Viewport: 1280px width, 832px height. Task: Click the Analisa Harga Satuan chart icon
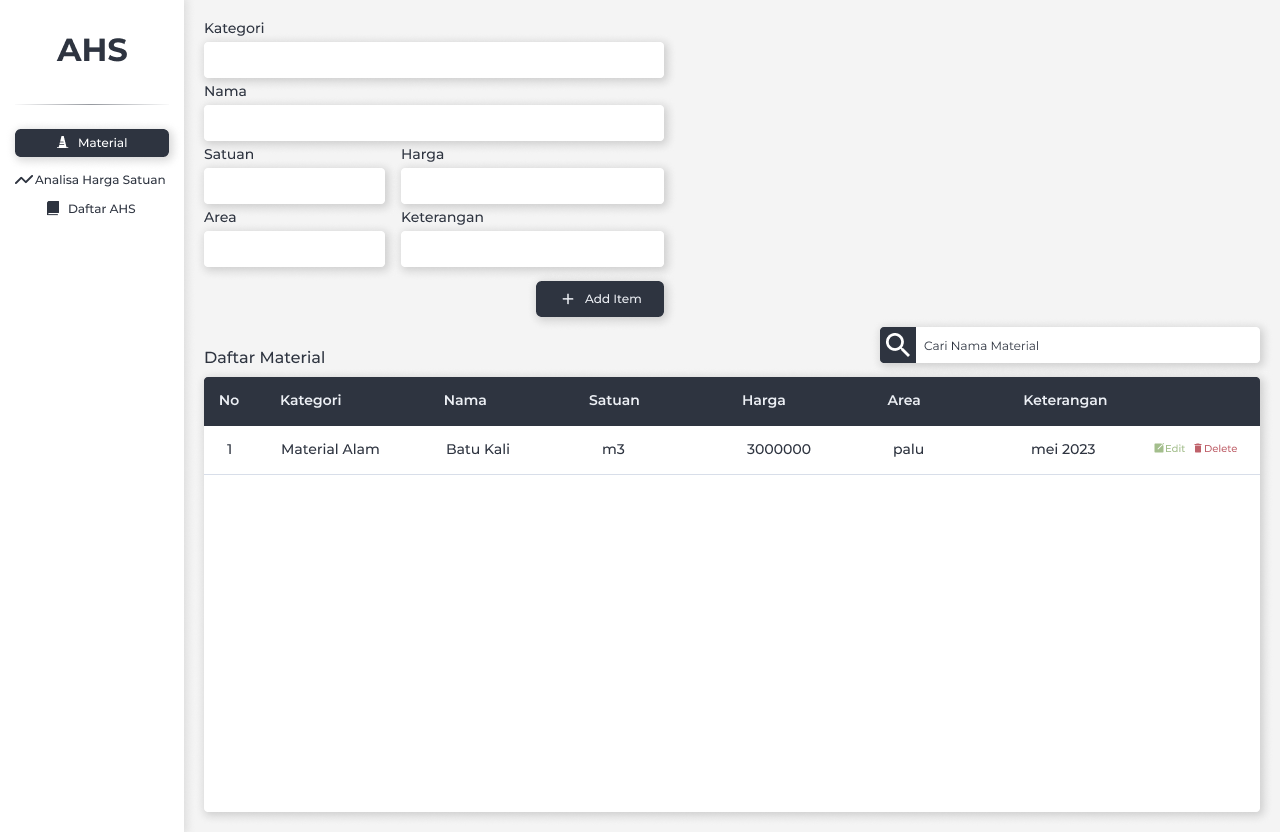(24, 180)
